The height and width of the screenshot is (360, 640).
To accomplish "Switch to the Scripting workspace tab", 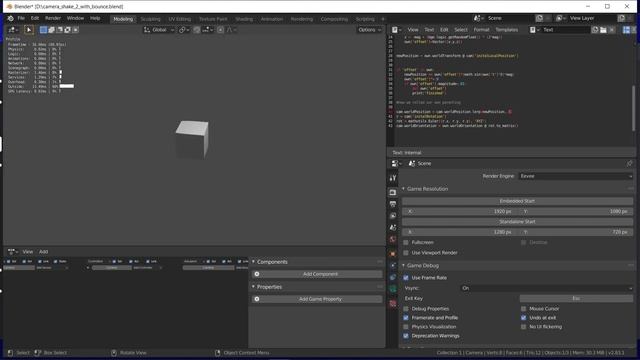I will click(365, 19).
